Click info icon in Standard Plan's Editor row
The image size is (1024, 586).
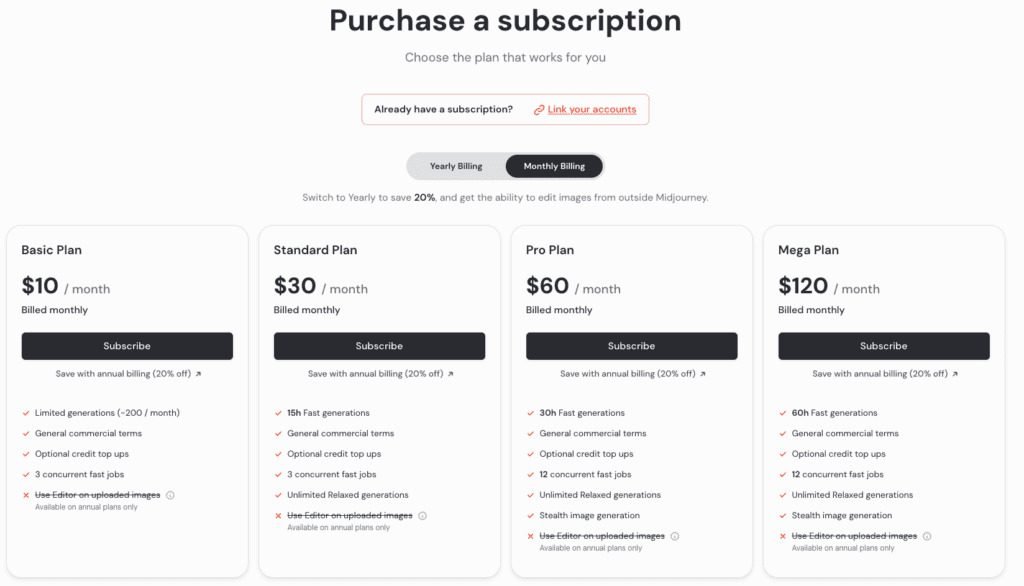click(x=422, y=516)
